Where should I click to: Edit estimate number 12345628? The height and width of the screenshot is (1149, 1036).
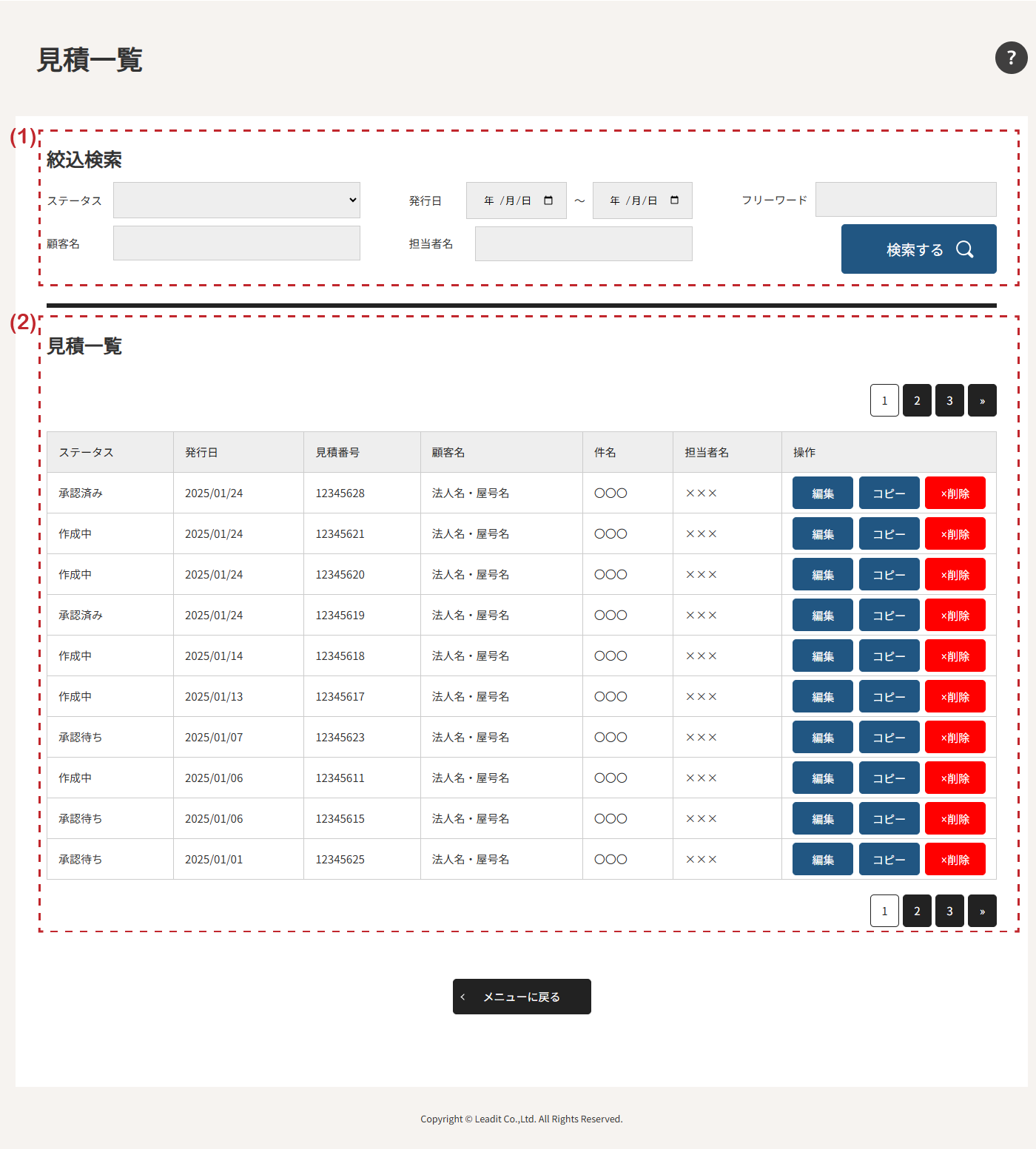point(822,493)
